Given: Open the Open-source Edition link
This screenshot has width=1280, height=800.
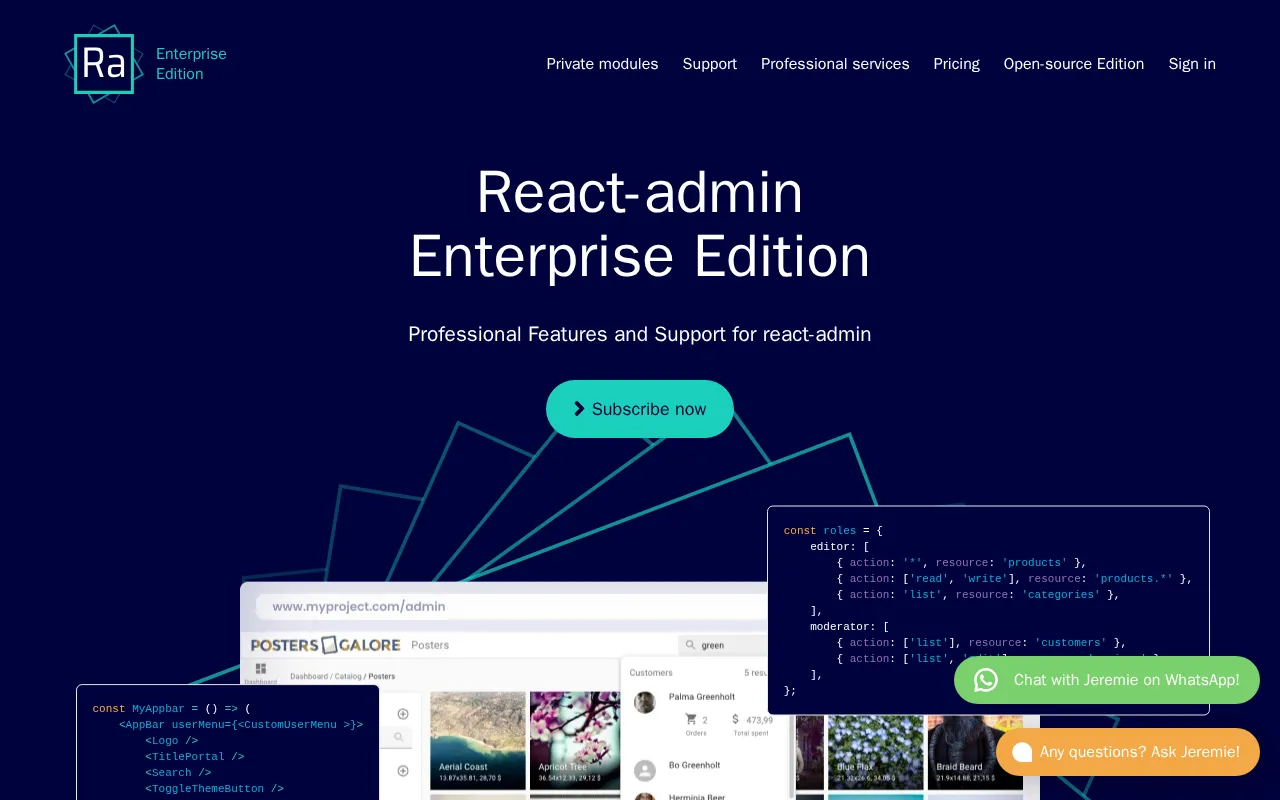Looking at the screenshot, I should 1074,64.
